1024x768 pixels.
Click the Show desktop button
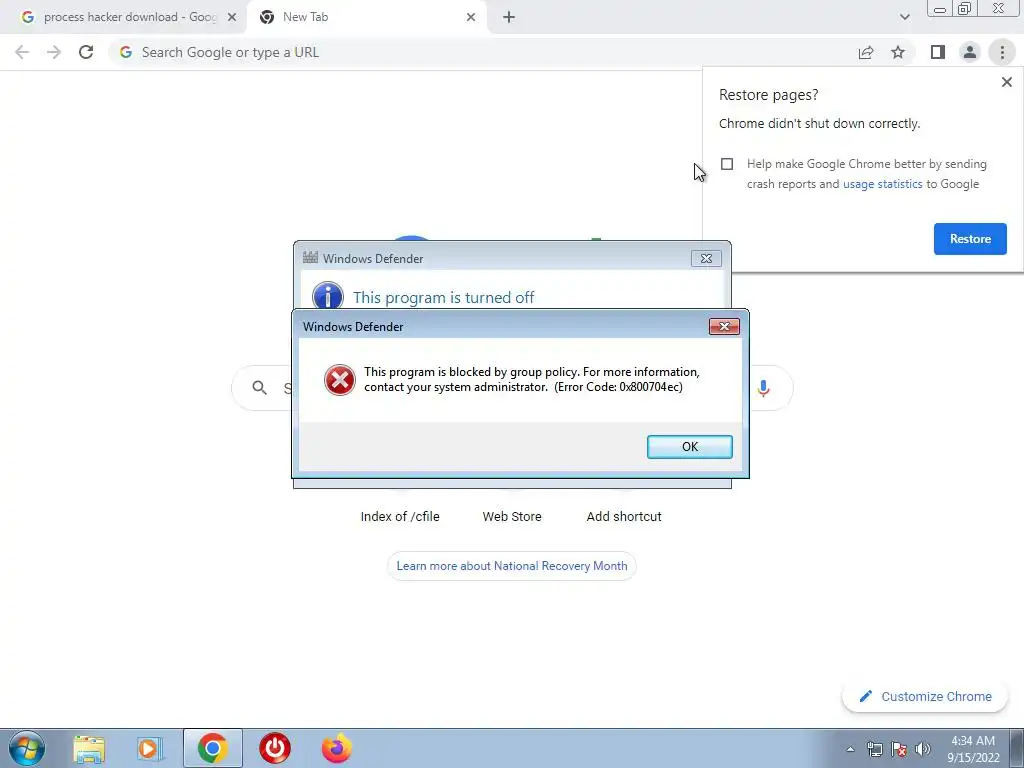[1017, 748]
